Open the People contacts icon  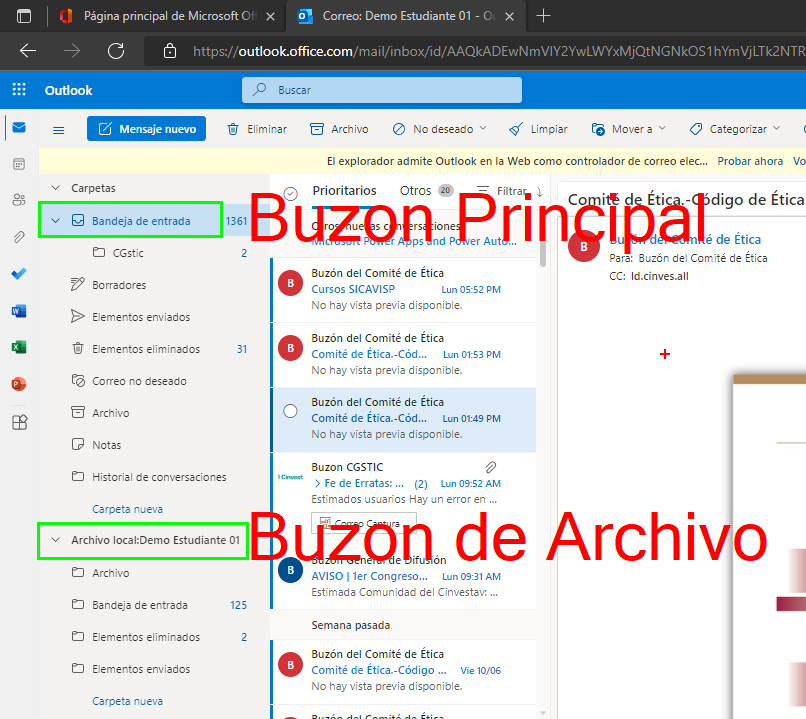pyautogui.click(x=18, y=200)
